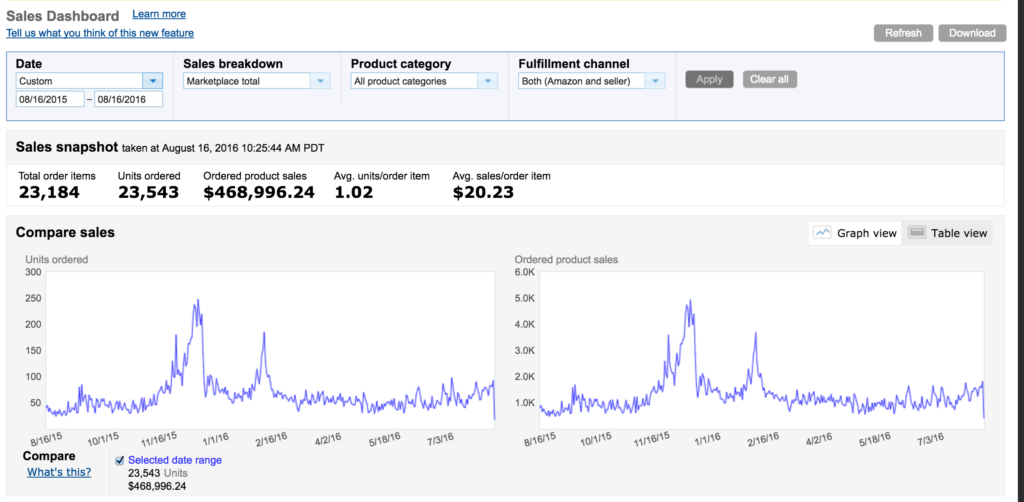
Task: Open the Fulfillment channel dropdown
Action: (x=592, y=81)
